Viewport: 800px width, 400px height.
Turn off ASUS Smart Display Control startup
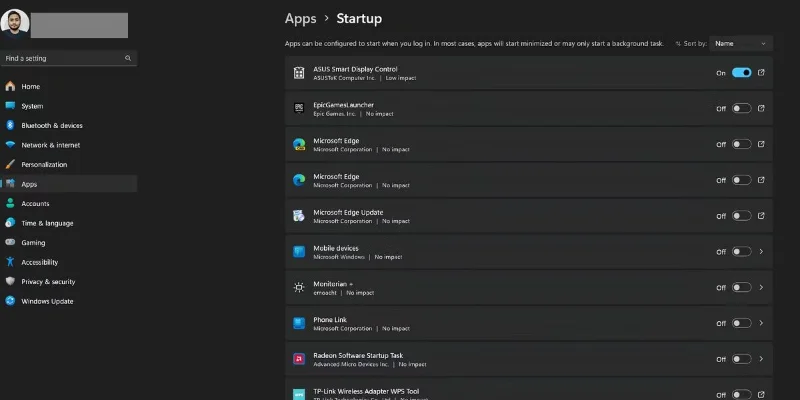(x=741, y=73)
